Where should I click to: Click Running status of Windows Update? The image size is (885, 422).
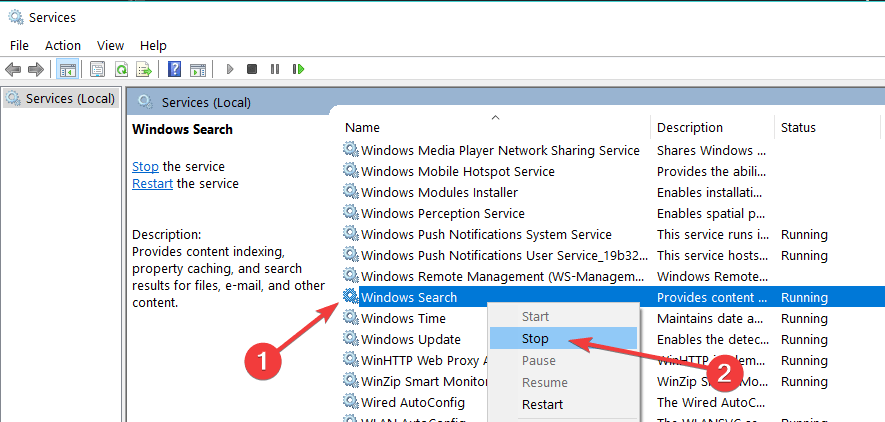pyautogui.click(x=804, y=340)
